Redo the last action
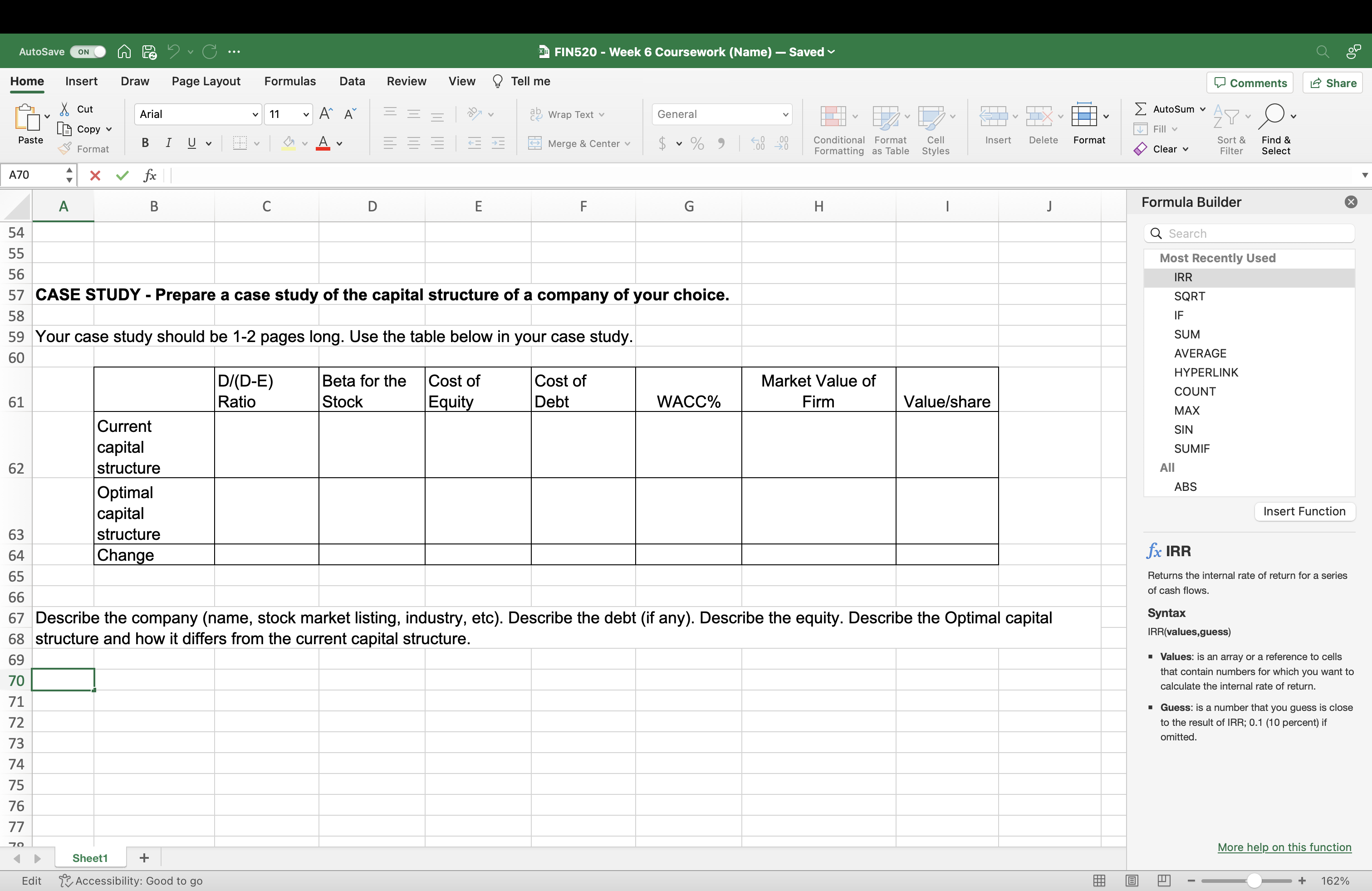This screenshot has height=891, width=1372. click(x=210, y=52)
